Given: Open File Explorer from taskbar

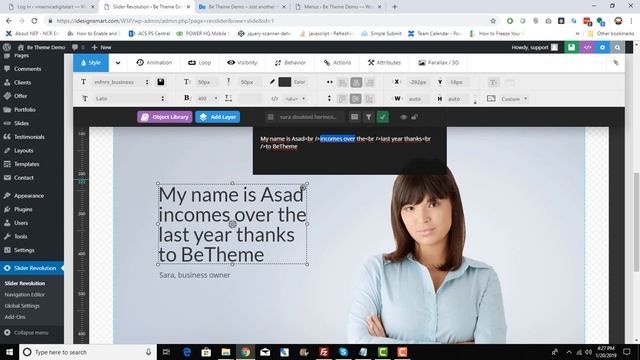Looking at the screenshot, I should tap(226, 352).
